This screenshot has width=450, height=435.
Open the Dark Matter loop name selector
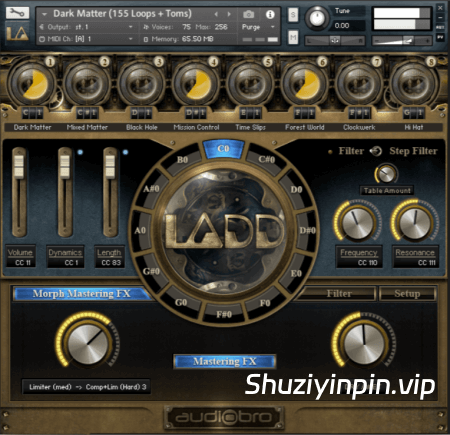click(x=32, y=127)
